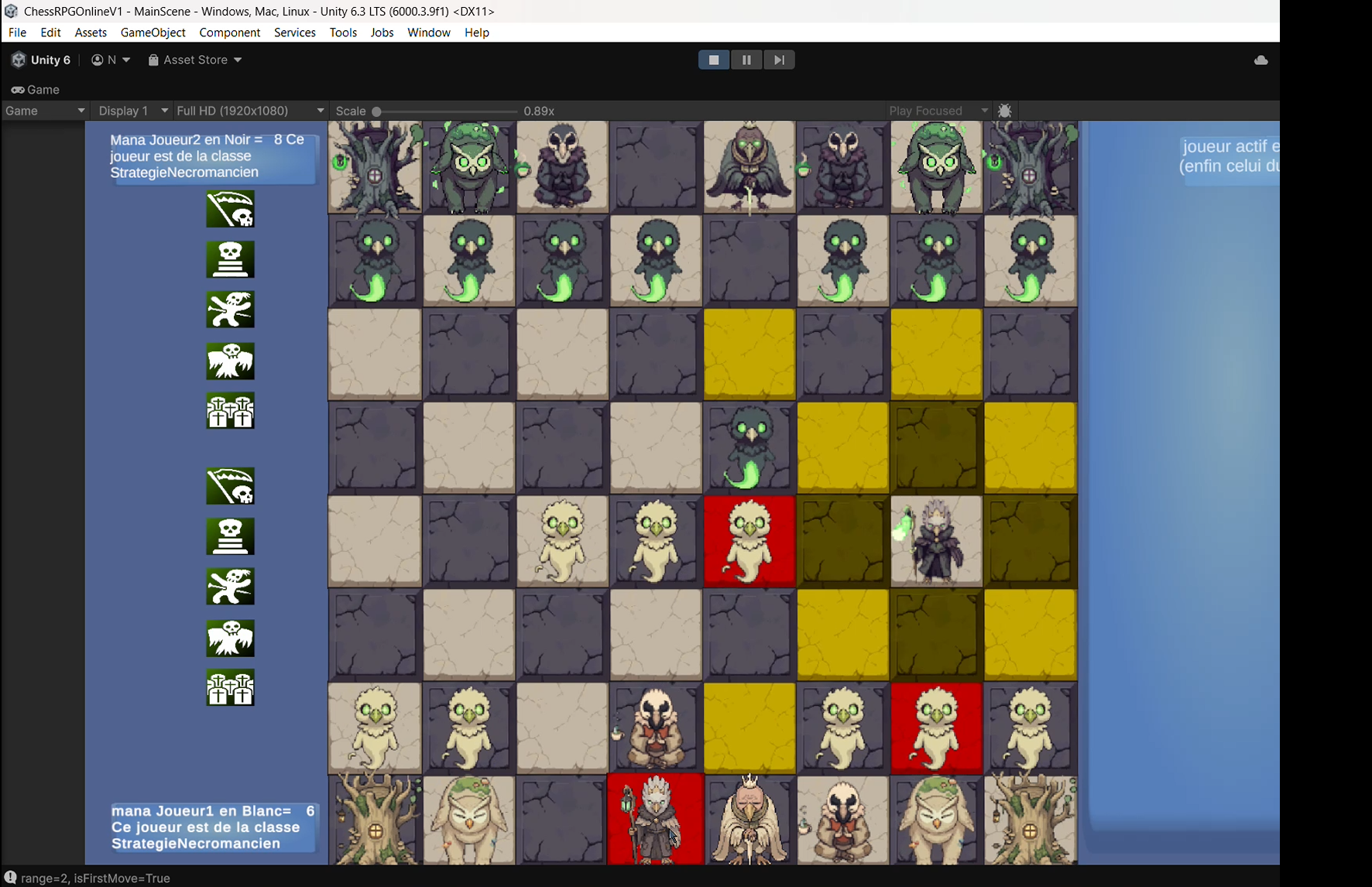Click the scythe reaper spell icon in the bottom group
This screenshot has height=887, width=1372.
(x=230, y=486)
